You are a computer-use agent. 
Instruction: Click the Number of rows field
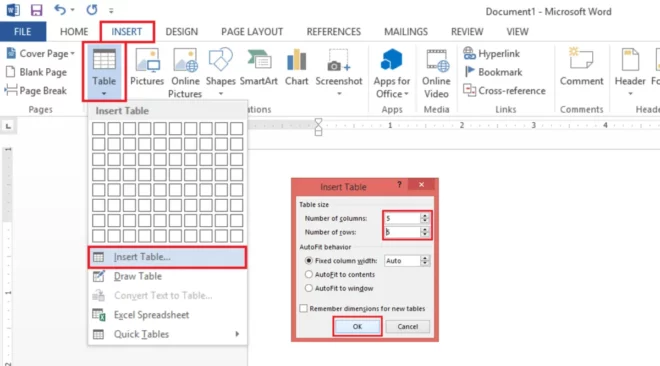tap(402, 232)
